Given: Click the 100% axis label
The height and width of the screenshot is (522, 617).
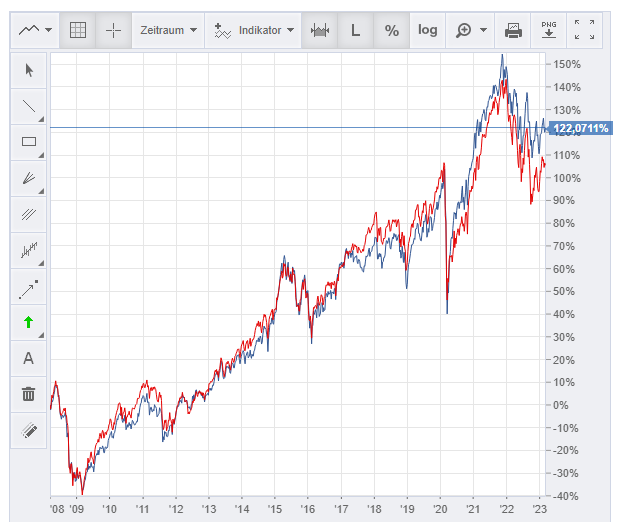Looking at the screenshot, I should pos(567,178).
